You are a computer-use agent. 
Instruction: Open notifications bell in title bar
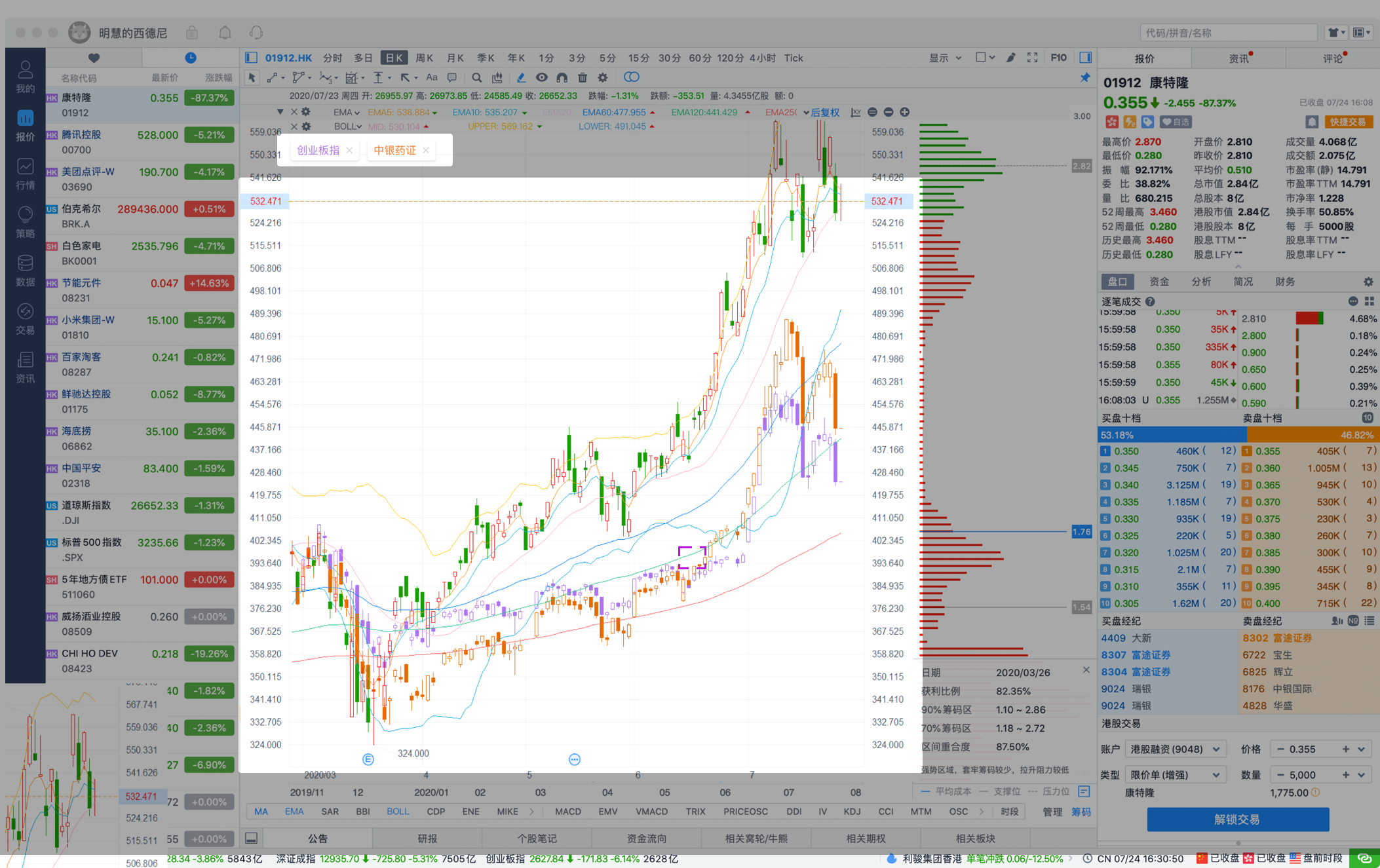point(225,32)
